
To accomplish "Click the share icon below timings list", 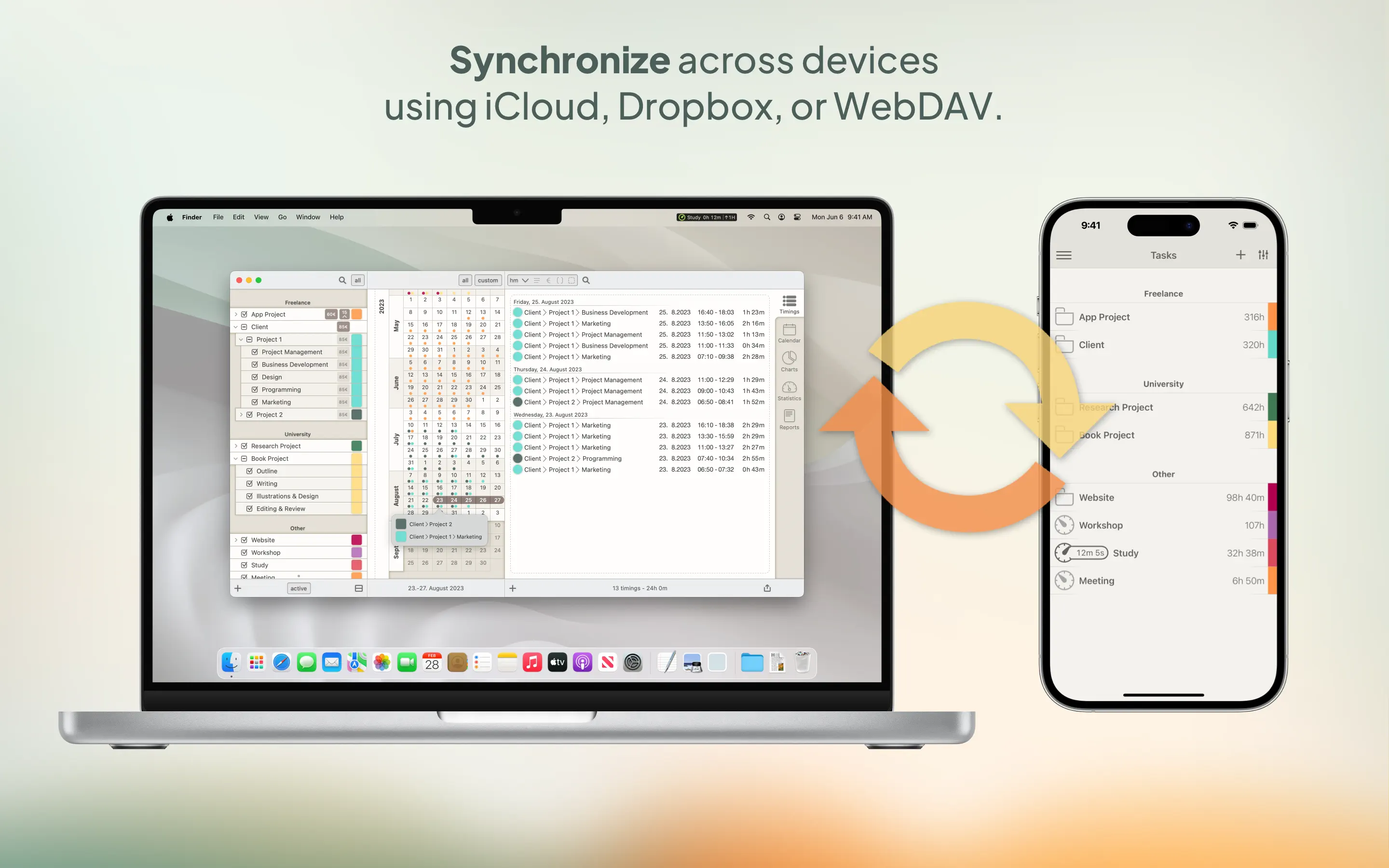I will [767, 588].
